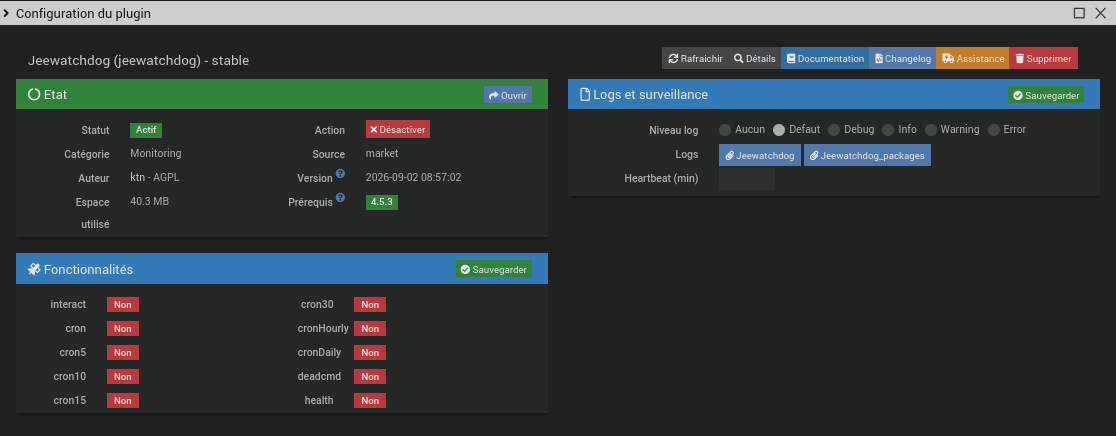Click the Heartbeat (min) input field

(747, 179)
